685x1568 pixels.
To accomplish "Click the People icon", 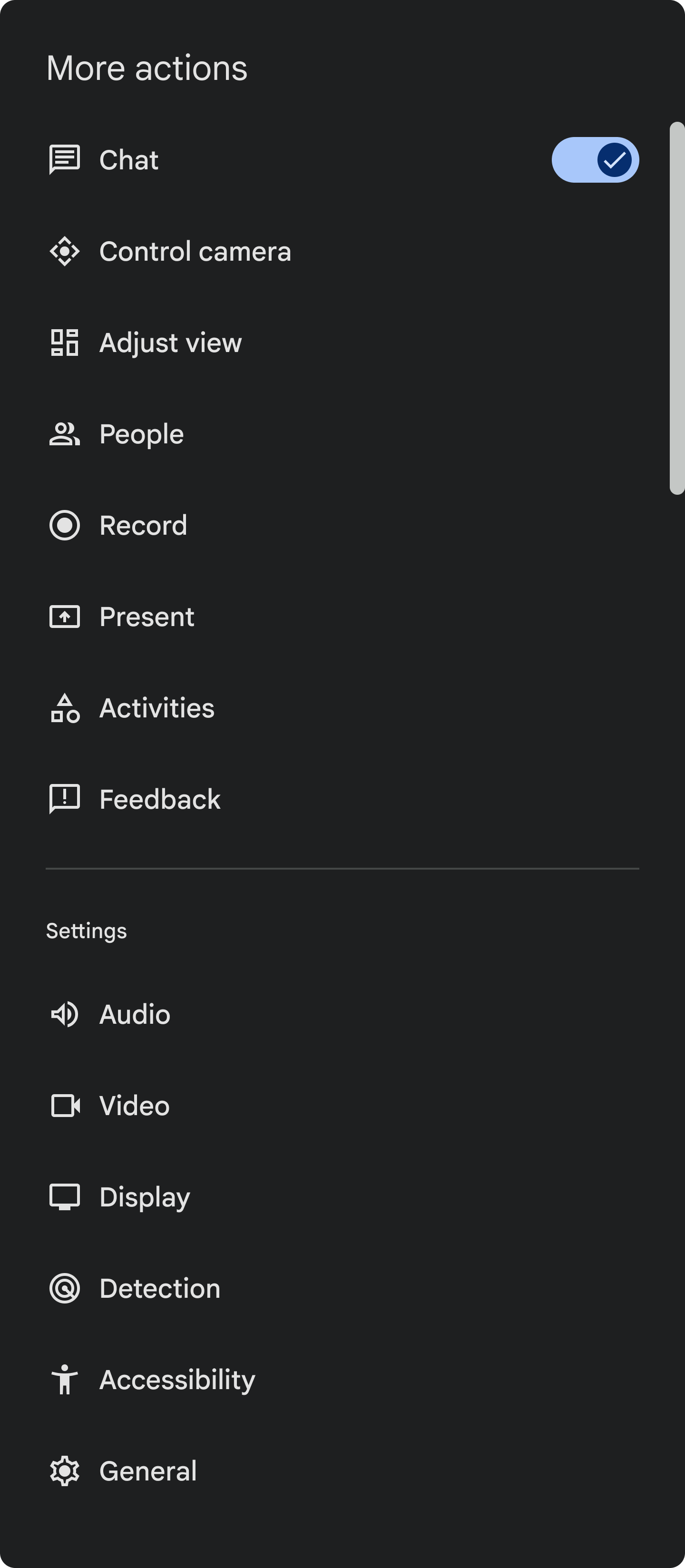I will 65,434.
